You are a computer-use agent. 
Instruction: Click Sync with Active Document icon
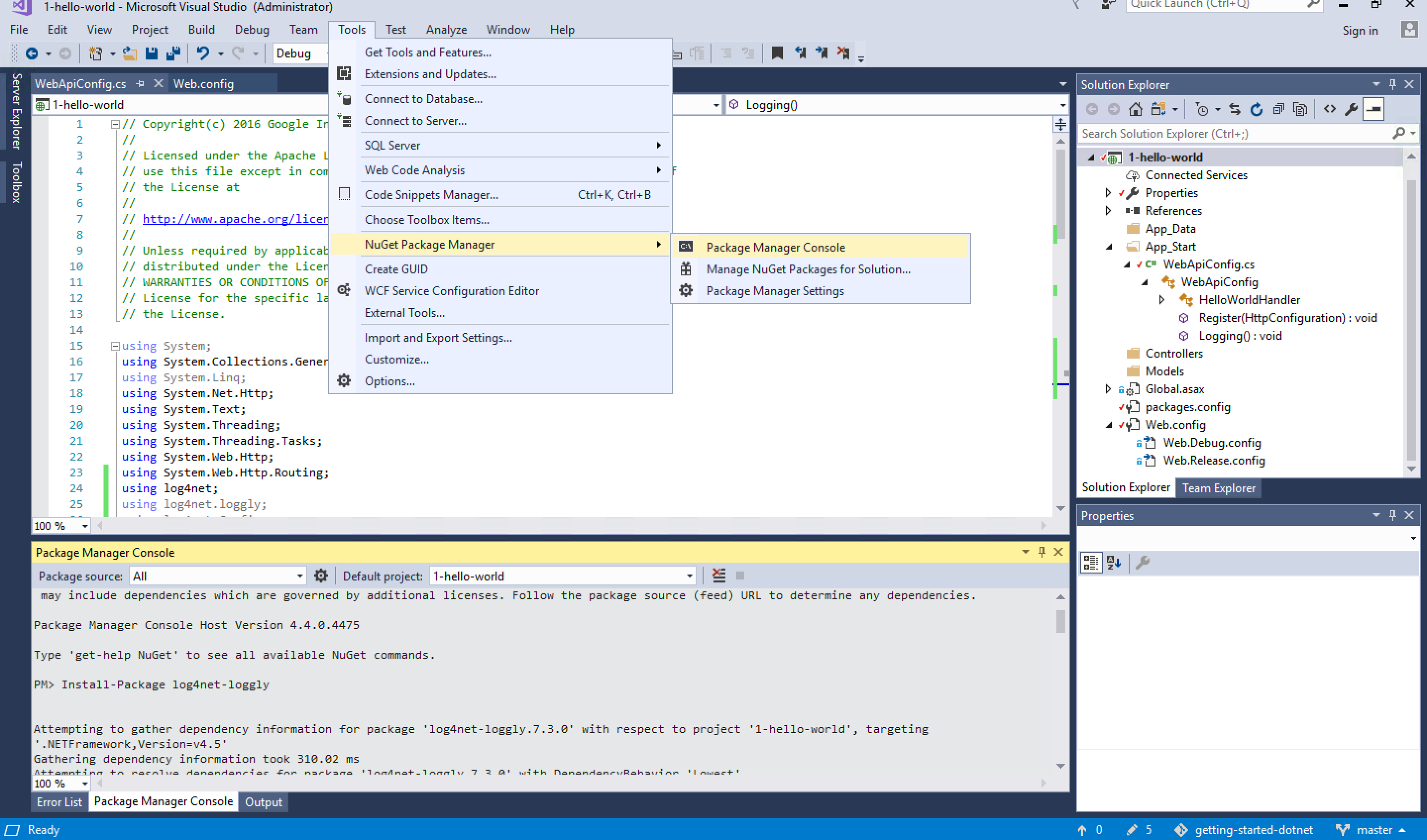1234,109
